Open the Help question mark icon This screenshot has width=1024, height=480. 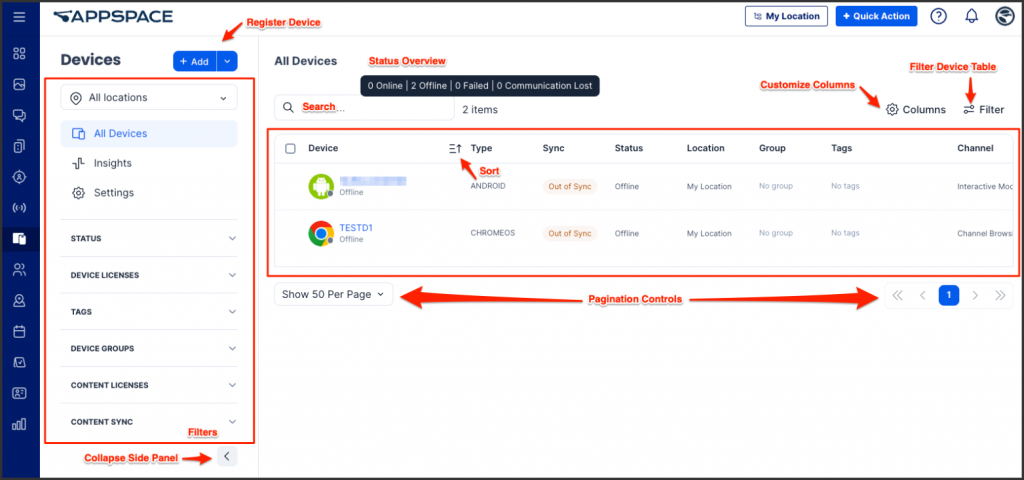[x=938, y=16]
